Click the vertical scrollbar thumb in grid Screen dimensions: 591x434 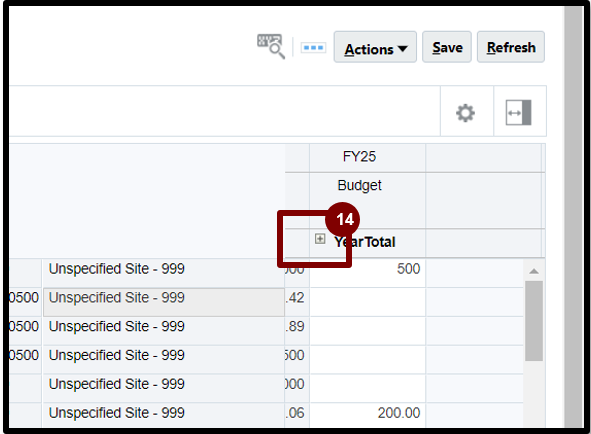(534, 321)
